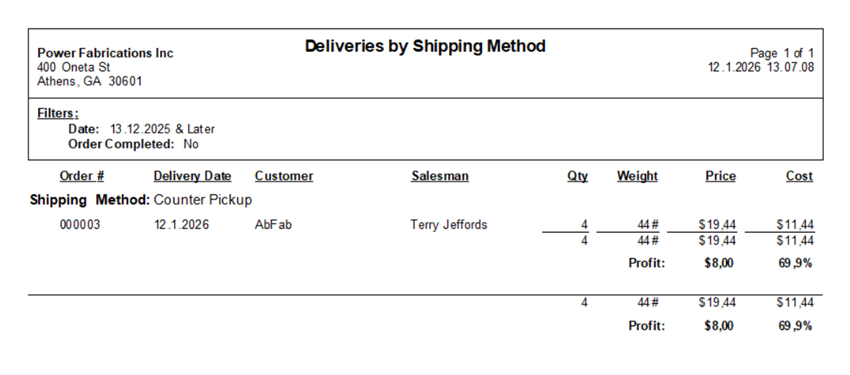Click the delivery date 12.1.2026 in the row
Screen dimensions: 850x375
pos(181,224)
